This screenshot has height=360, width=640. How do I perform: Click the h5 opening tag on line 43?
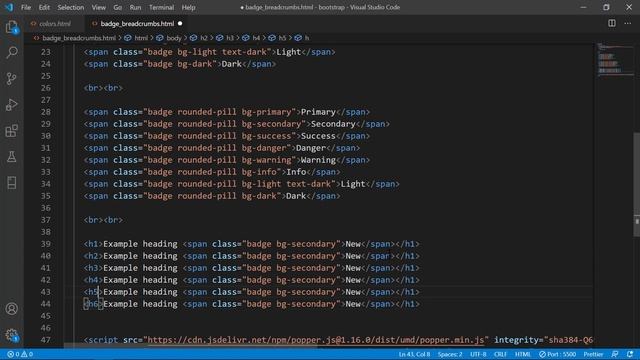point(93,292)
